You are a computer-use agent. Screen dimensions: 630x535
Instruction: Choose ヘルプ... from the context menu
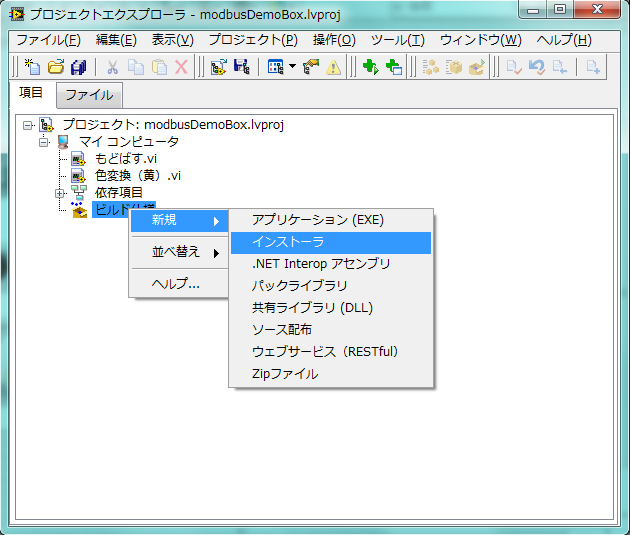(x=180, y=284)
